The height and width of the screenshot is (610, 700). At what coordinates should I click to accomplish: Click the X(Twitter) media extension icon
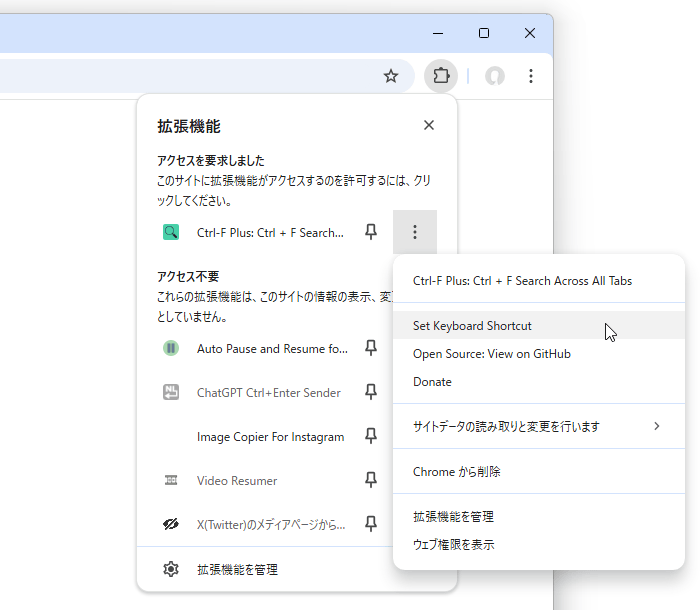(171, 524)
